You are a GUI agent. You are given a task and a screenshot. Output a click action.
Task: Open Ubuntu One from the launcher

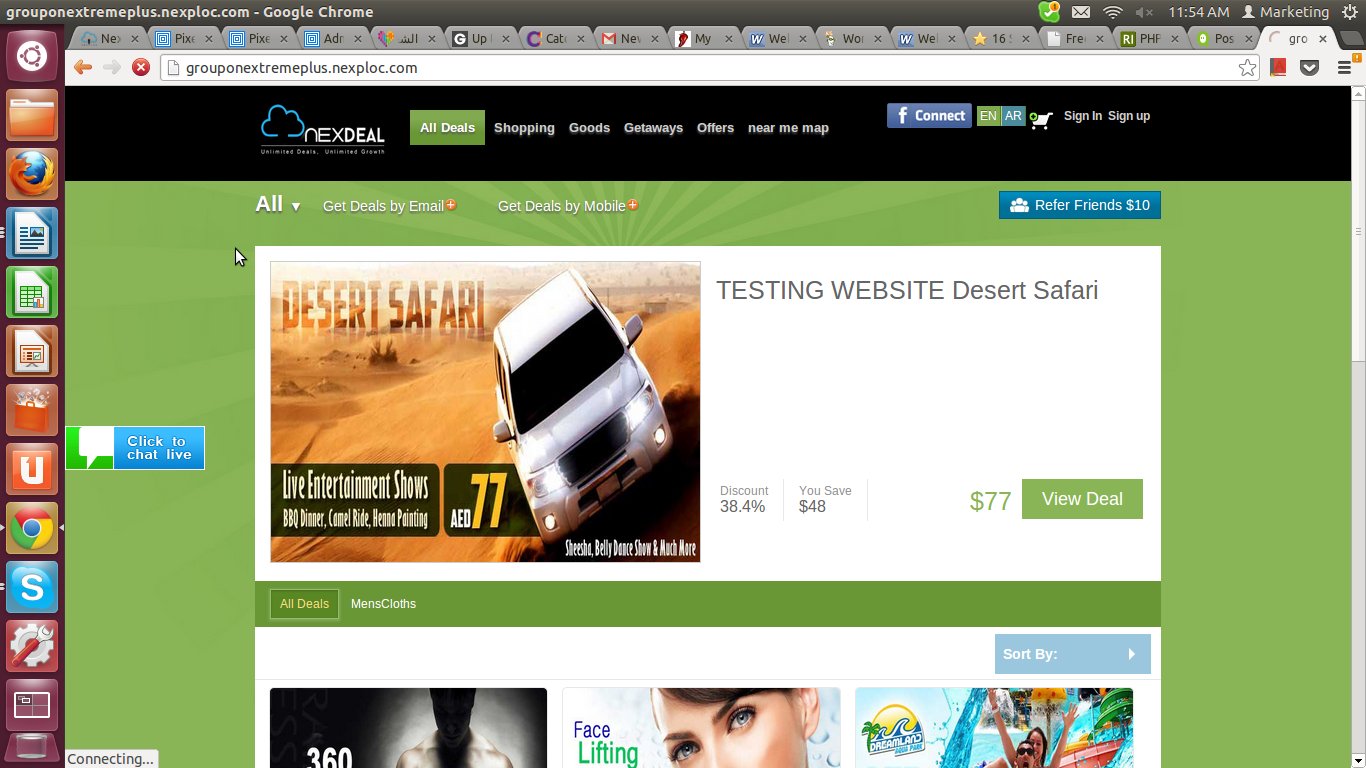click(32, 469)
